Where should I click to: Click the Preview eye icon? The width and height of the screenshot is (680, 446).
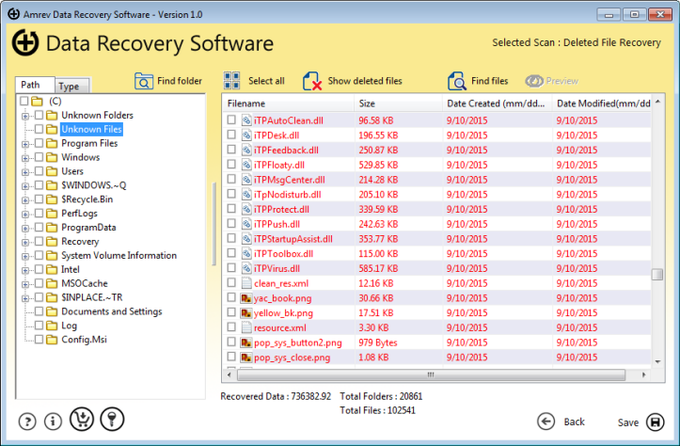(x=534, y=81)
